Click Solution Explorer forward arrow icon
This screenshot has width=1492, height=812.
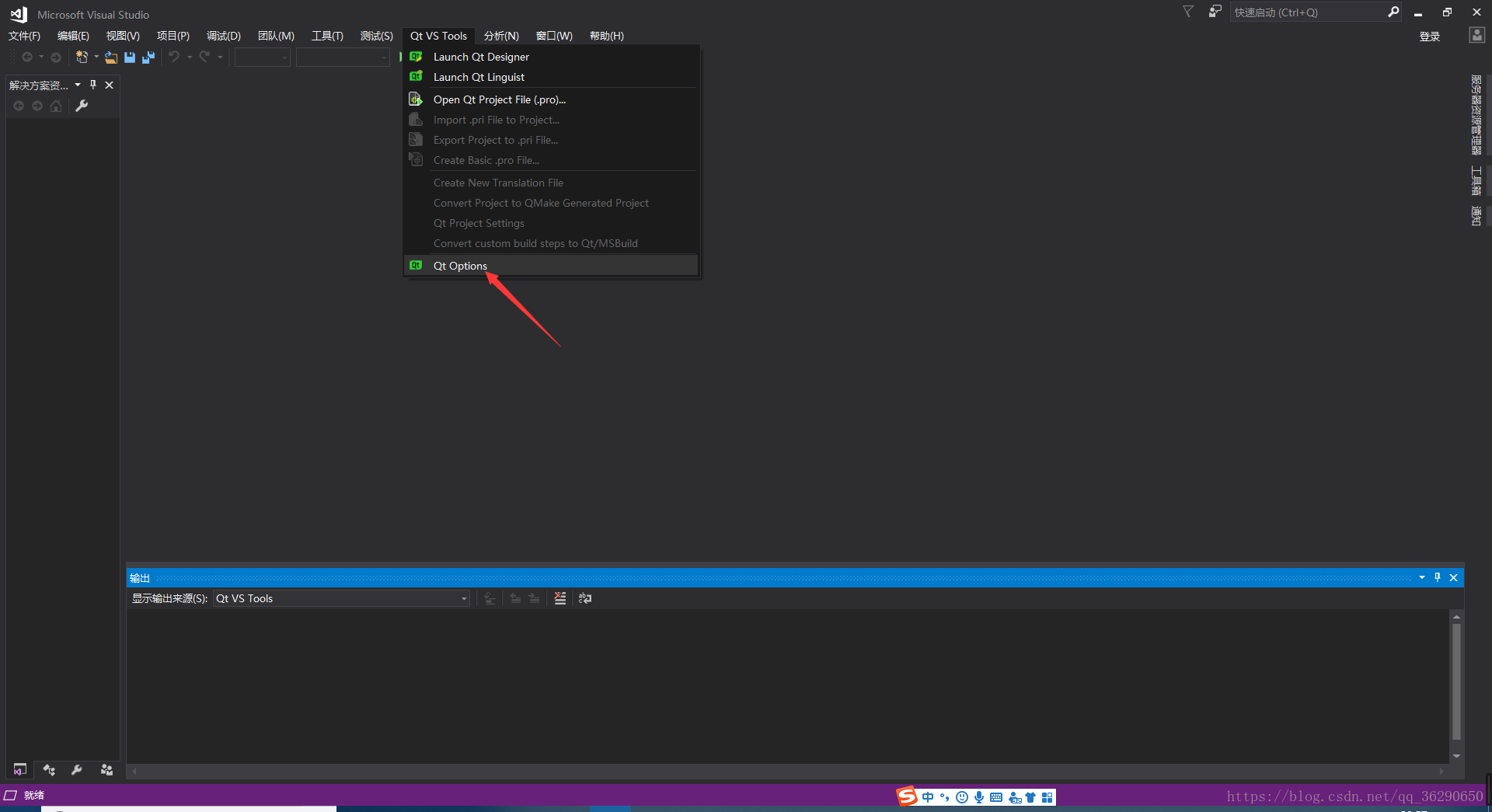point(37,106)
